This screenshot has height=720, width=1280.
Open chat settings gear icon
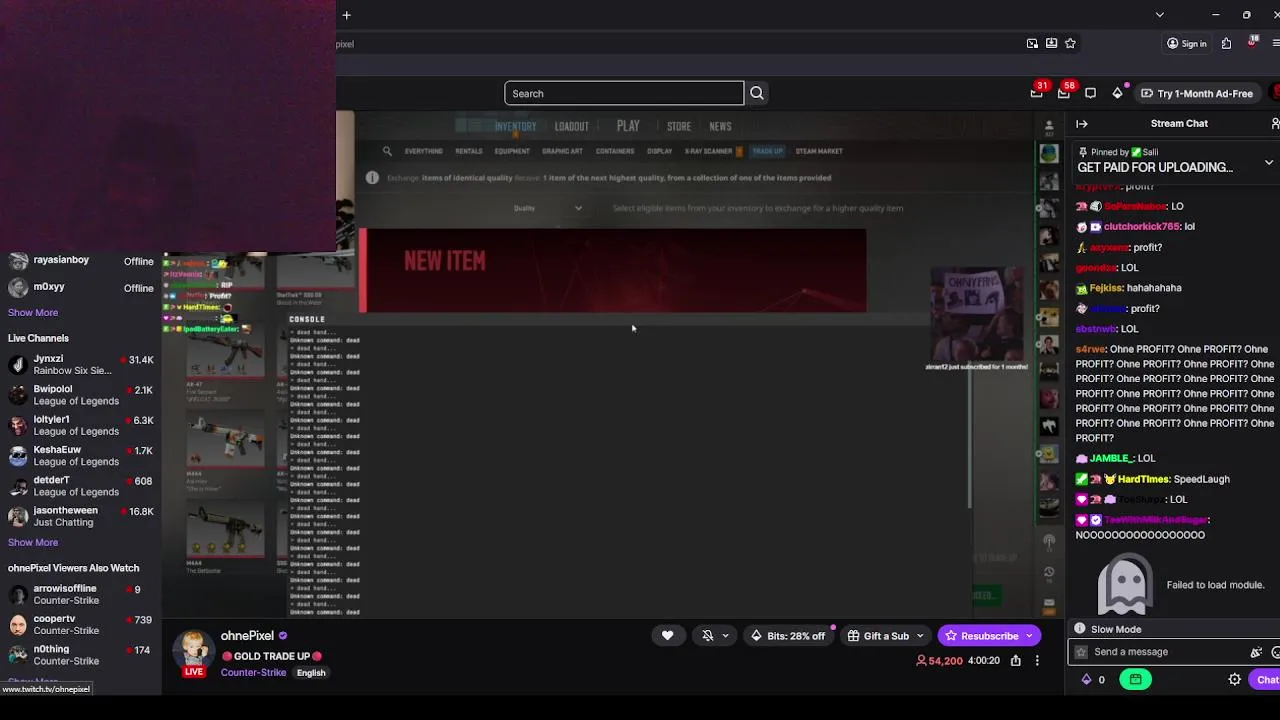point(1235,679)
